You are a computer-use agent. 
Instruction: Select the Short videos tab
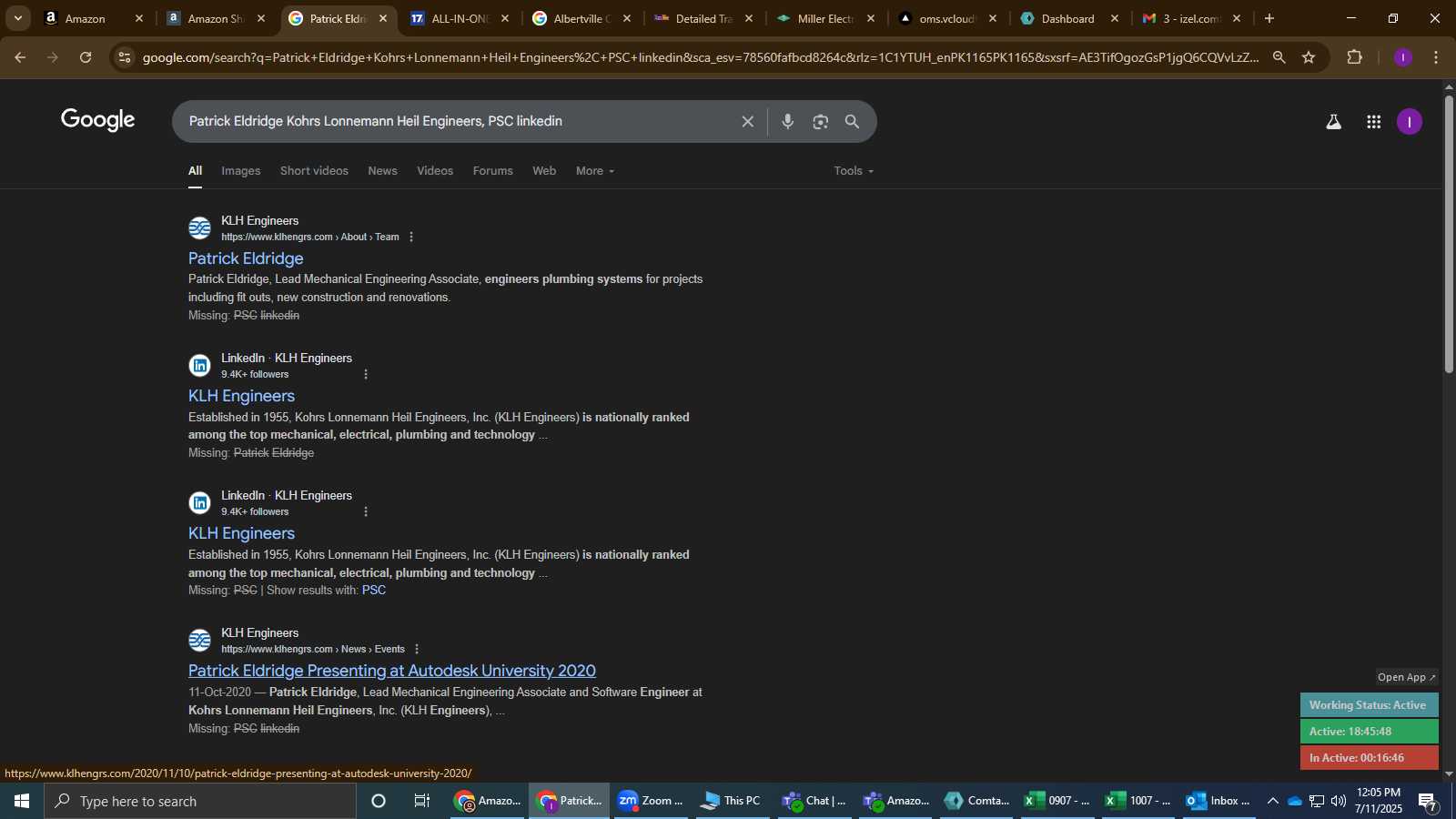[314, 171]
